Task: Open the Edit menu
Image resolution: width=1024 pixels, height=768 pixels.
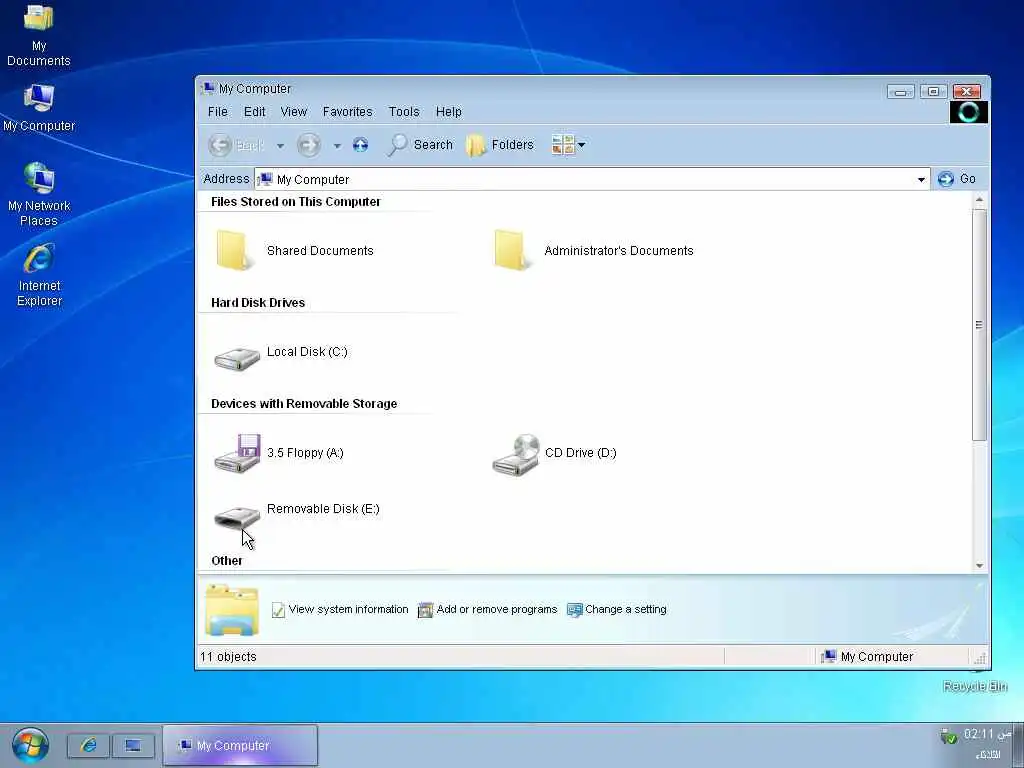Action: click(x=254, y=112)
